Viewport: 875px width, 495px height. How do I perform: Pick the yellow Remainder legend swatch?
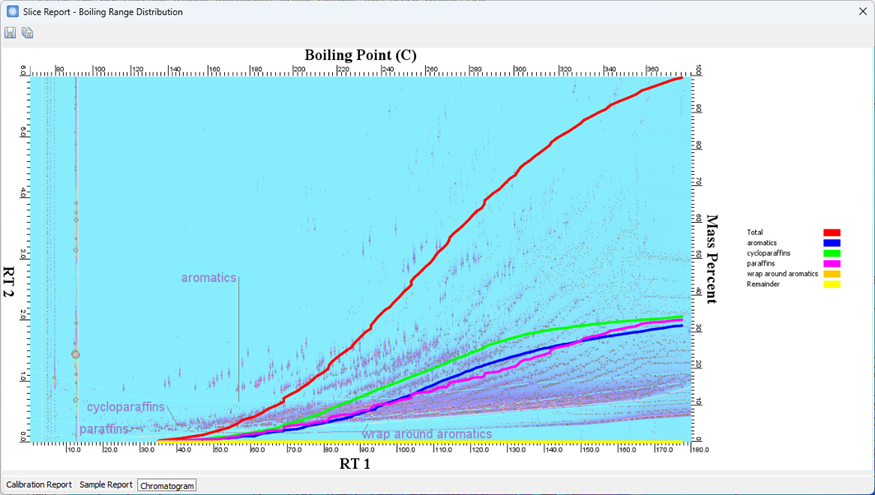tap(832, 284)
